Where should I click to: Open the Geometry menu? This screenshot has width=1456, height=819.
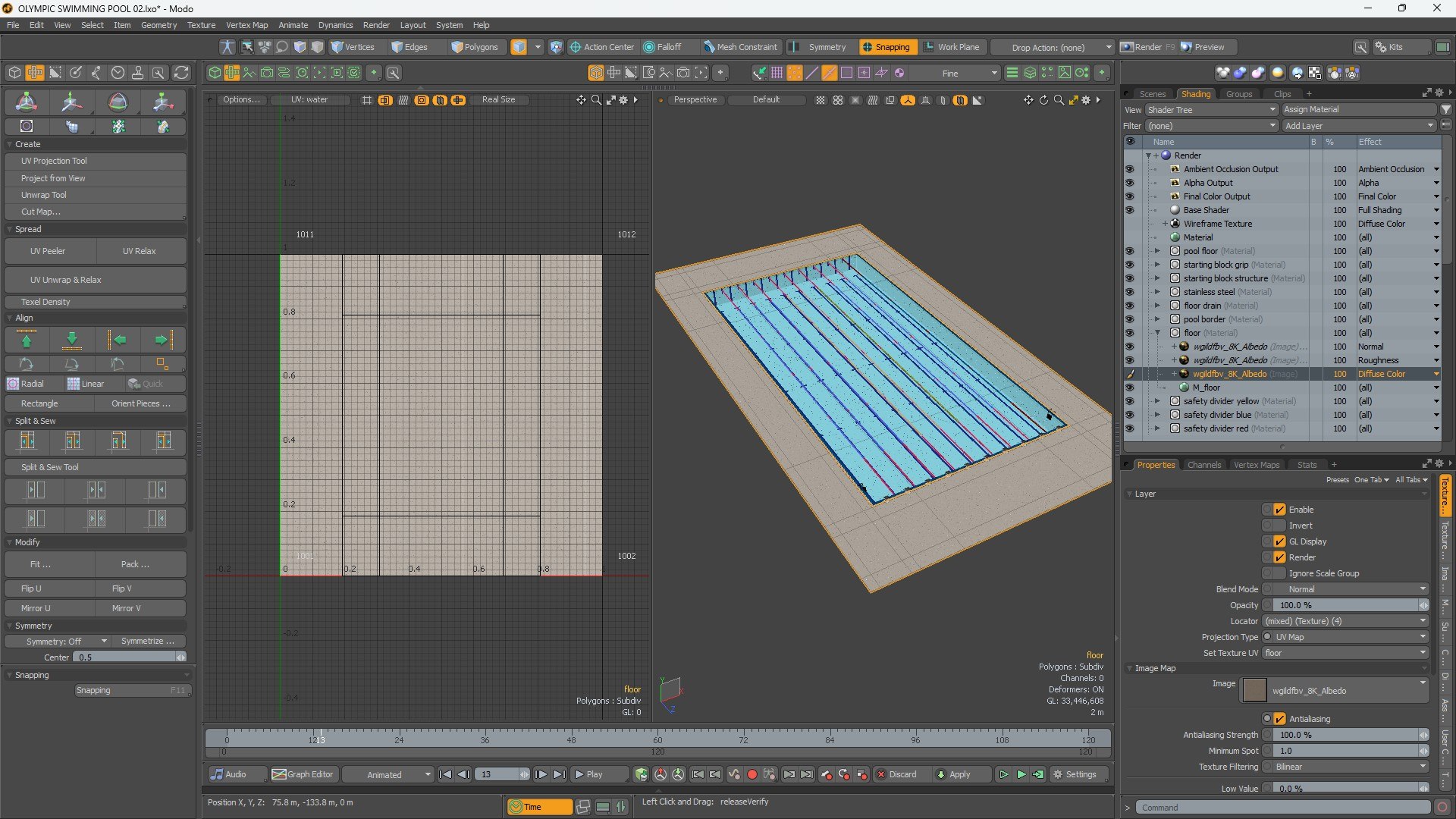click(158, 25)
